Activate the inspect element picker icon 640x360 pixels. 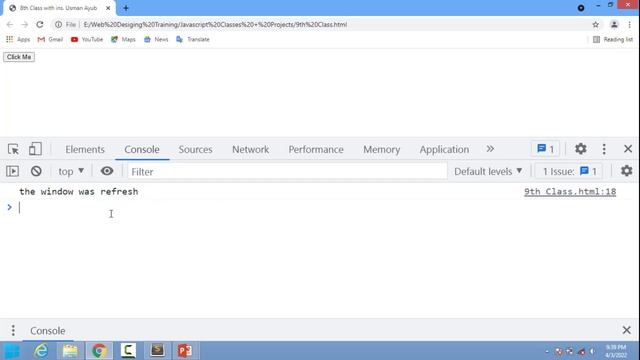tap(13, 149)
